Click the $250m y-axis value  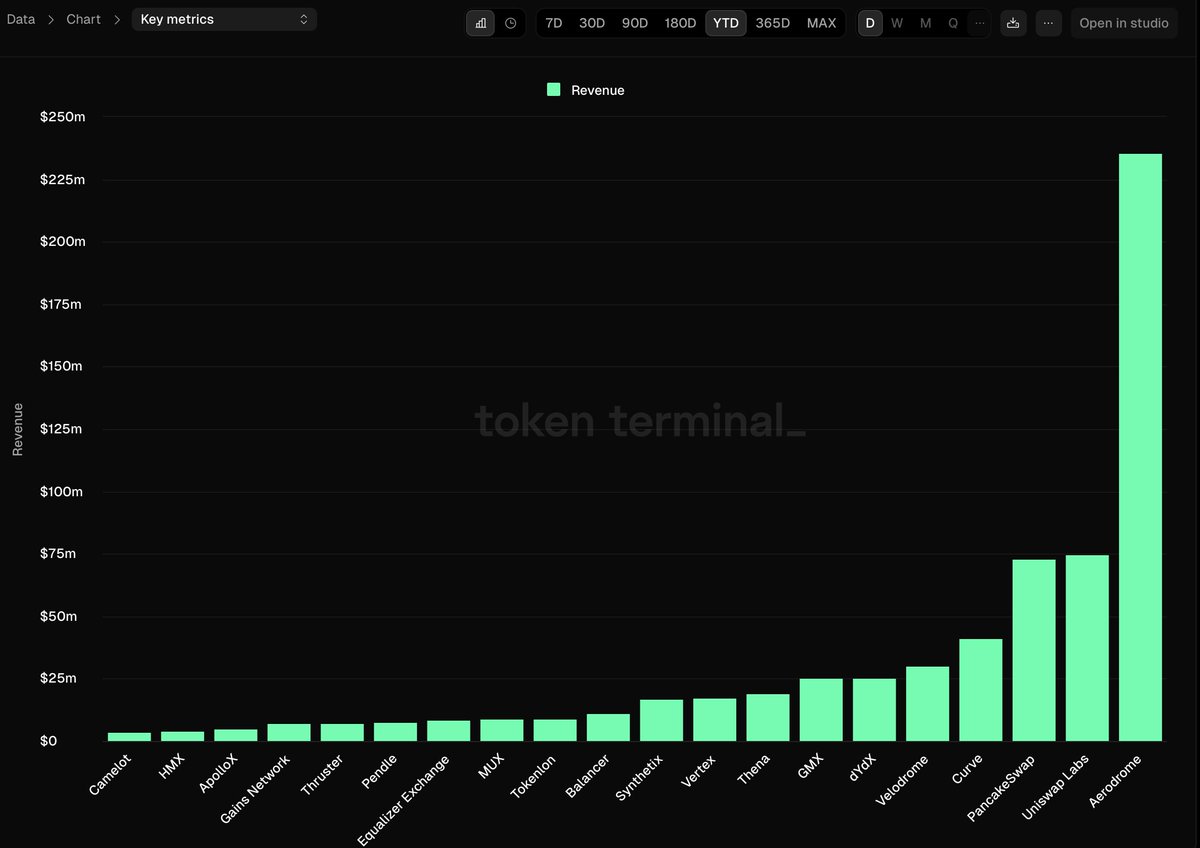(x=63, y=117)
